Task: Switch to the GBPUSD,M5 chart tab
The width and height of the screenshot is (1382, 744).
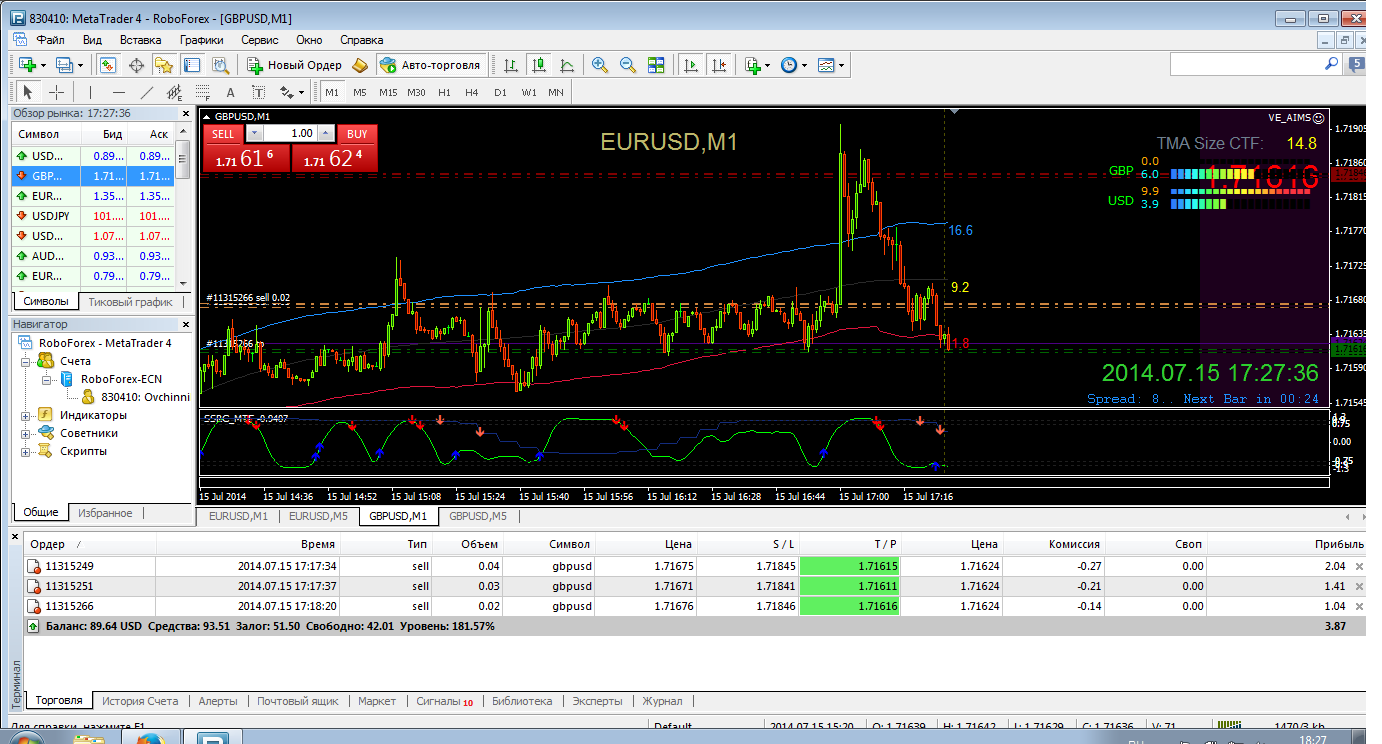Action: click(478, 516)
